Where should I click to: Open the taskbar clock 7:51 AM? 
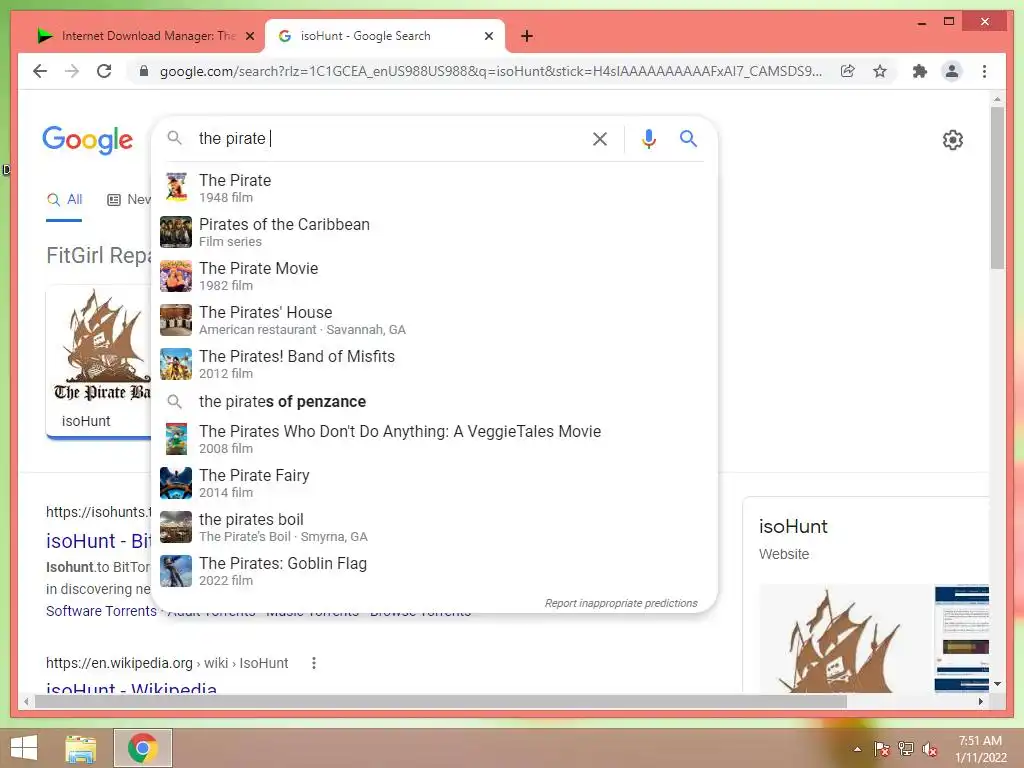point(980,748)
